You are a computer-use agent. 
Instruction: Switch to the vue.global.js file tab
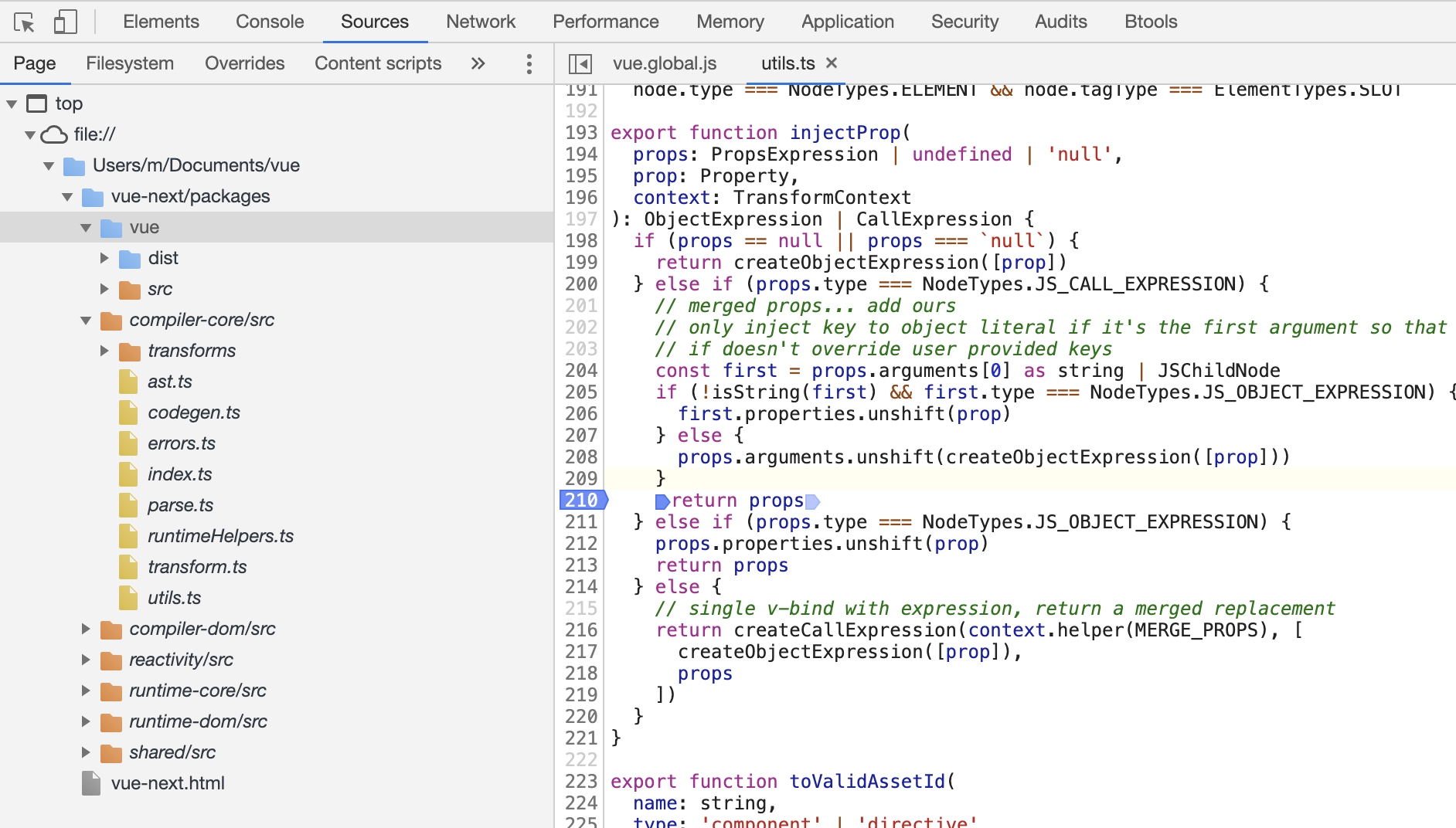click(665, 63)
